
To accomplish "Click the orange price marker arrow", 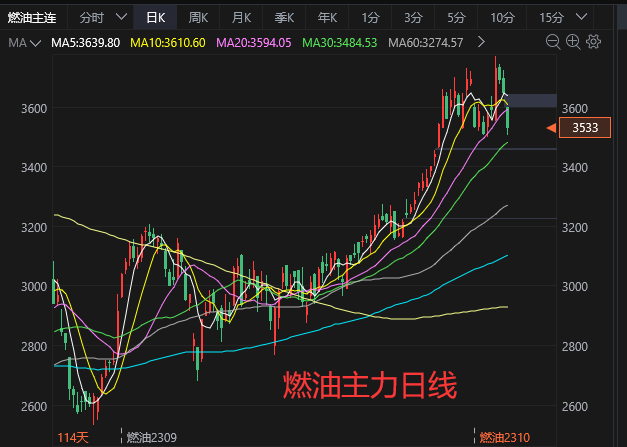I will coord(551,128).
